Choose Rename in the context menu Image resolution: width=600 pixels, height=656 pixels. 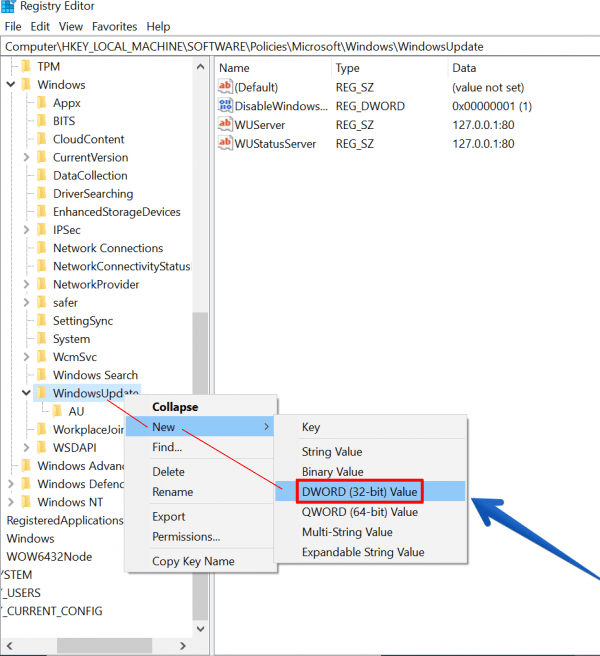(x=201, y=492)
